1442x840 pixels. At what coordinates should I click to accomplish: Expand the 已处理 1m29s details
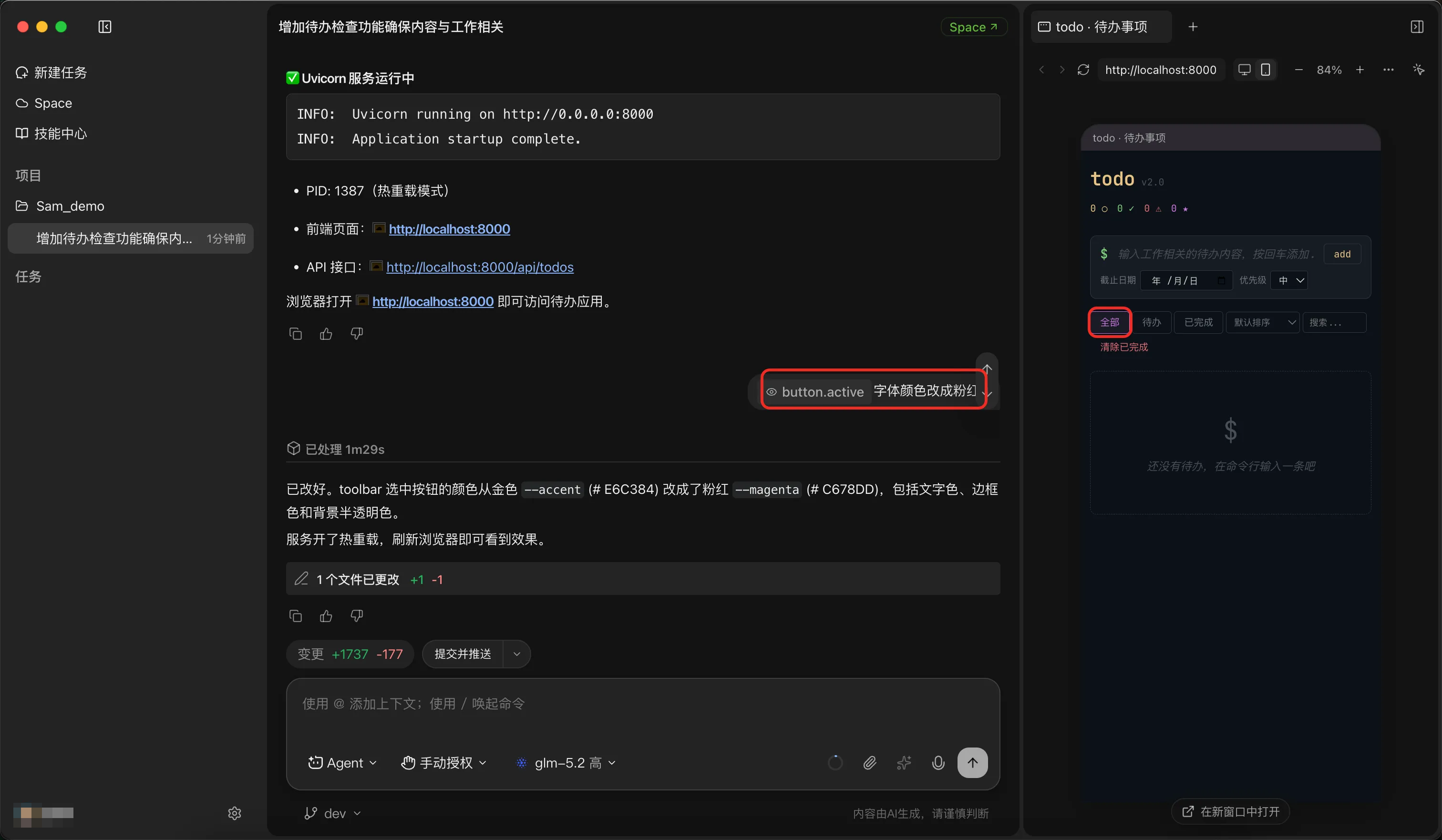click(x=336, y=449)
